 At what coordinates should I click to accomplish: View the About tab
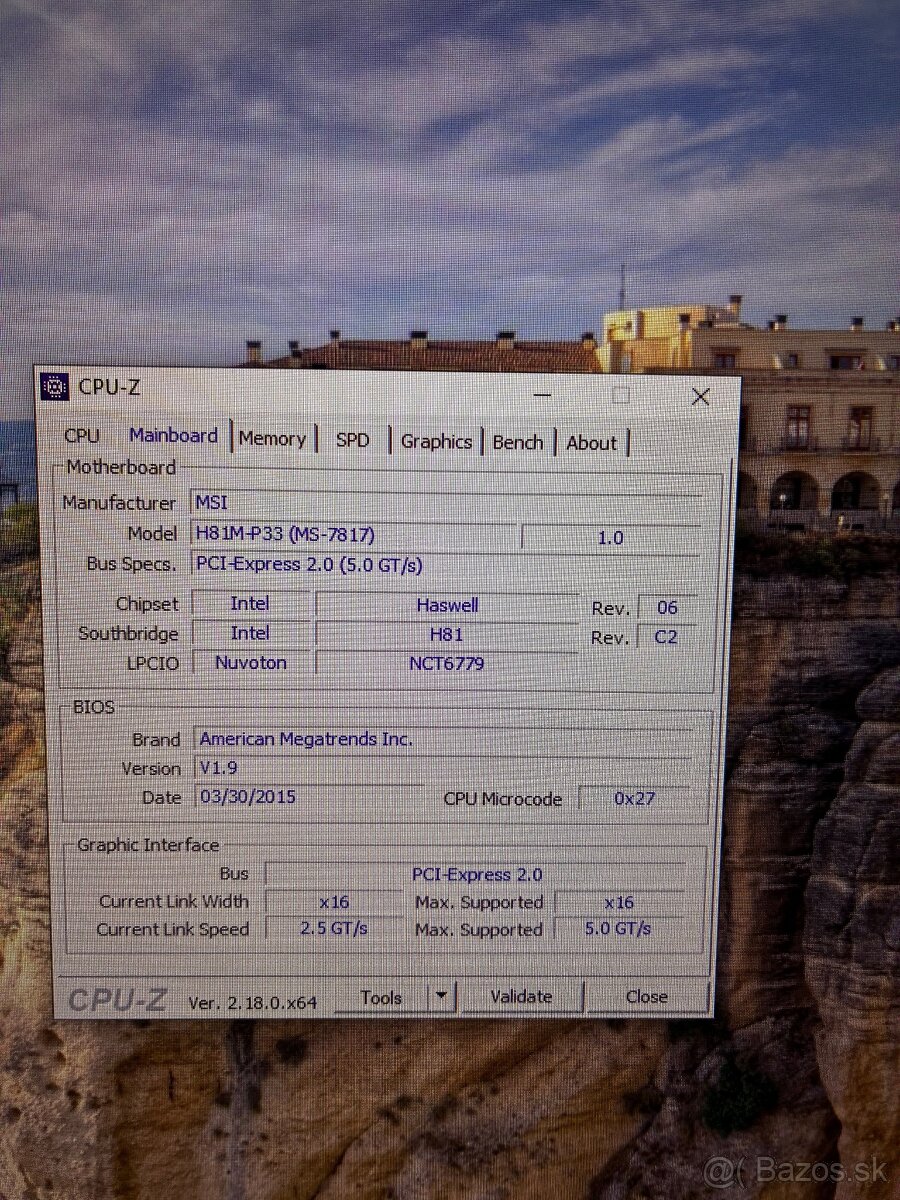[591, 443]
